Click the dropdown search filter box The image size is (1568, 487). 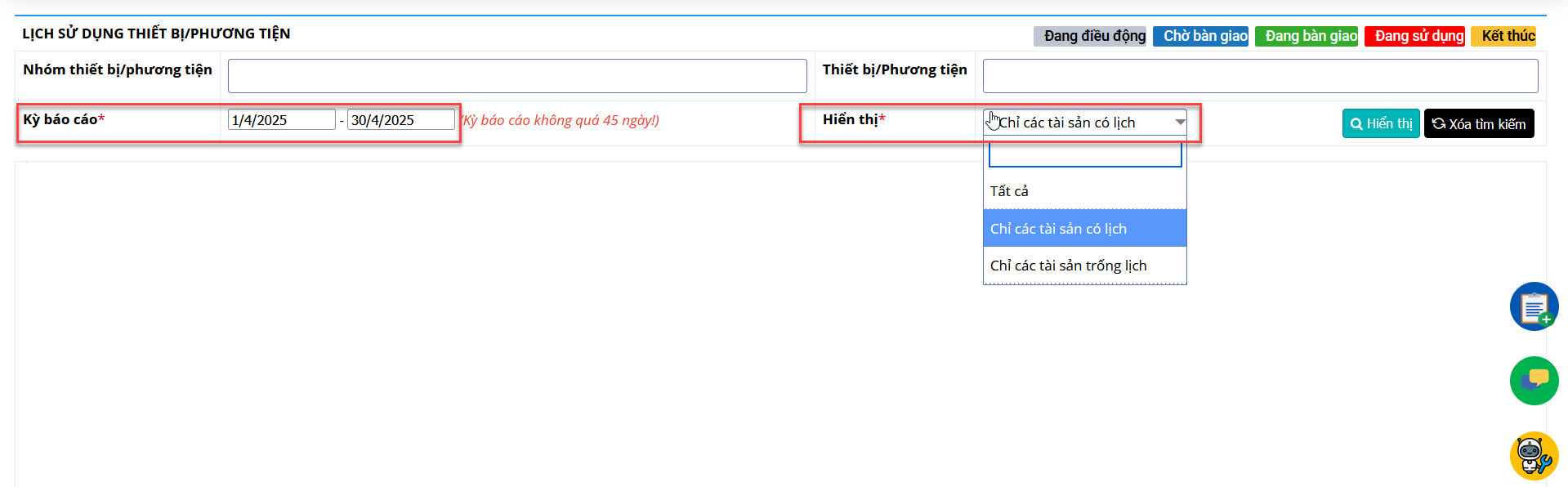(x=1085, y=154)
